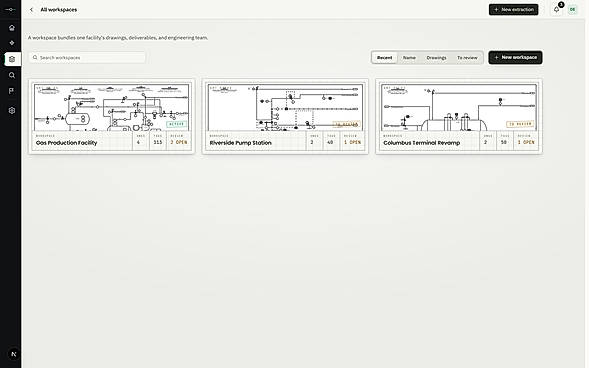The image size is (589, 368).
Task: Click the app logo at sidebar top
Action: [11, 9]
